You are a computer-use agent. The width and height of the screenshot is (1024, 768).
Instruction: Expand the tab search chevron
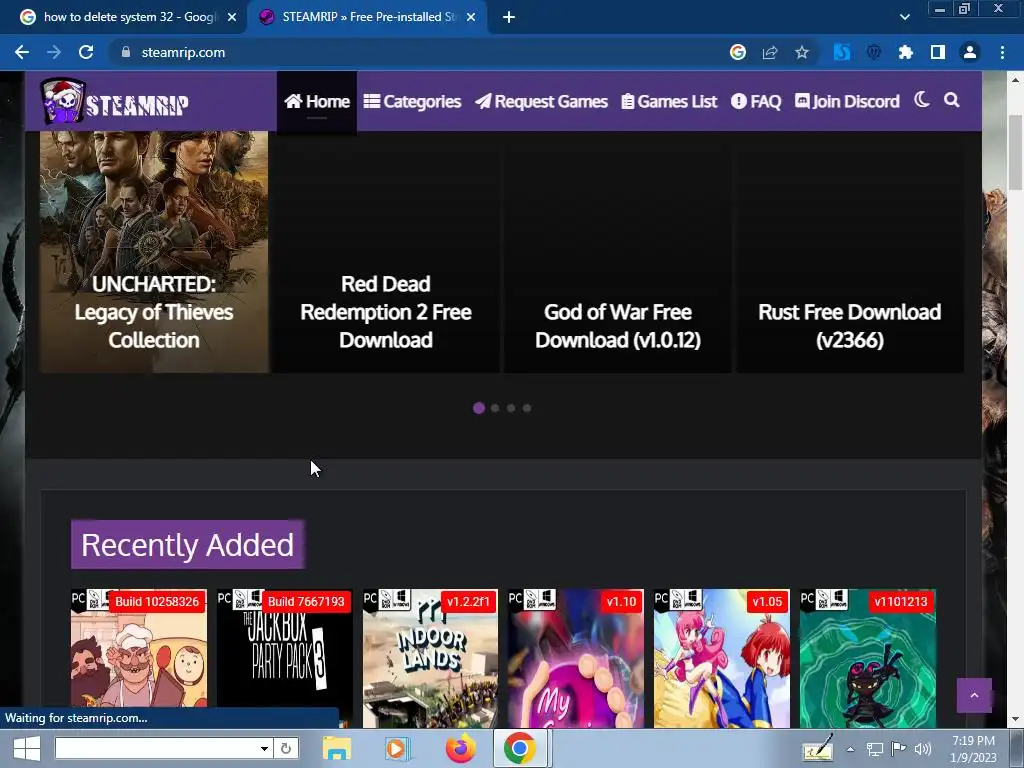click(x=904, y=17)
